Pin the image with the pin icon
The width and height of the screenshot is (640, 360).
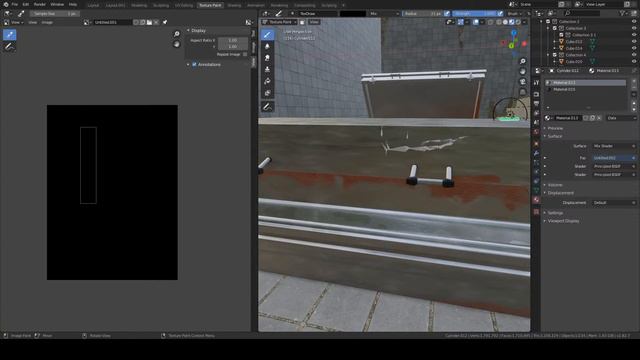165,22
